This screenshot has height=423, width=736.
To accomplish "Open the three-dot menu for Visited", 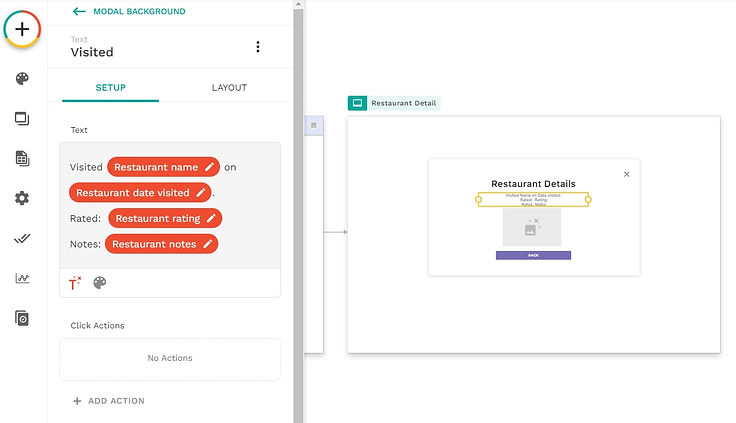I will (x=258, y=46).
